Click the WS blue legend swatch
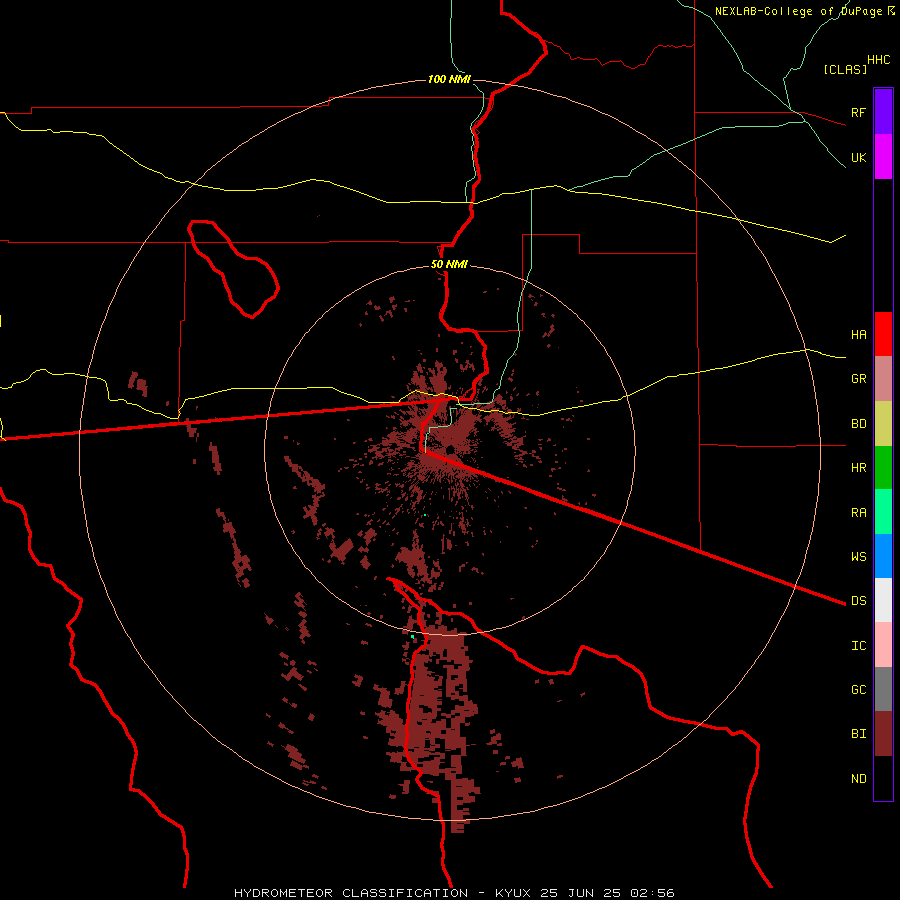Viewport: 900px width, 900px height. (883, 556)
